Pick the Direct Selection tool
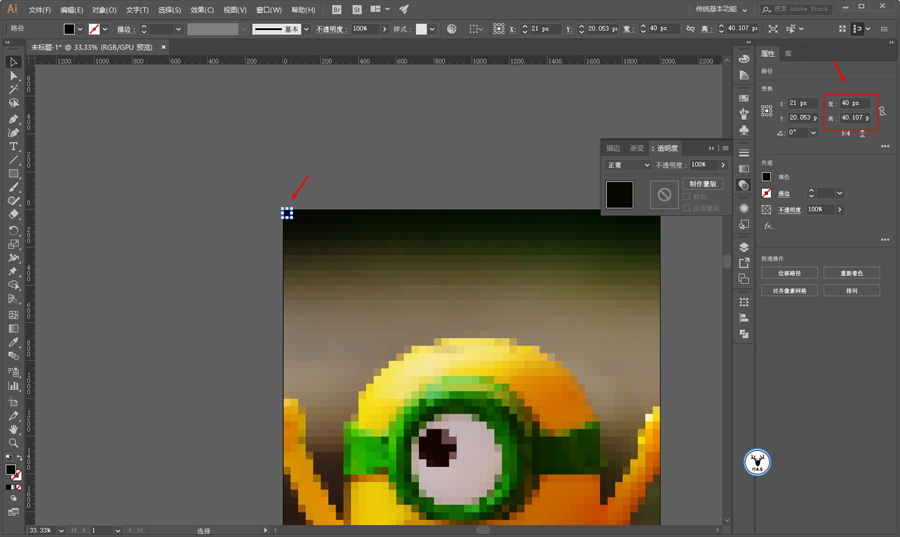 (14, 76)
